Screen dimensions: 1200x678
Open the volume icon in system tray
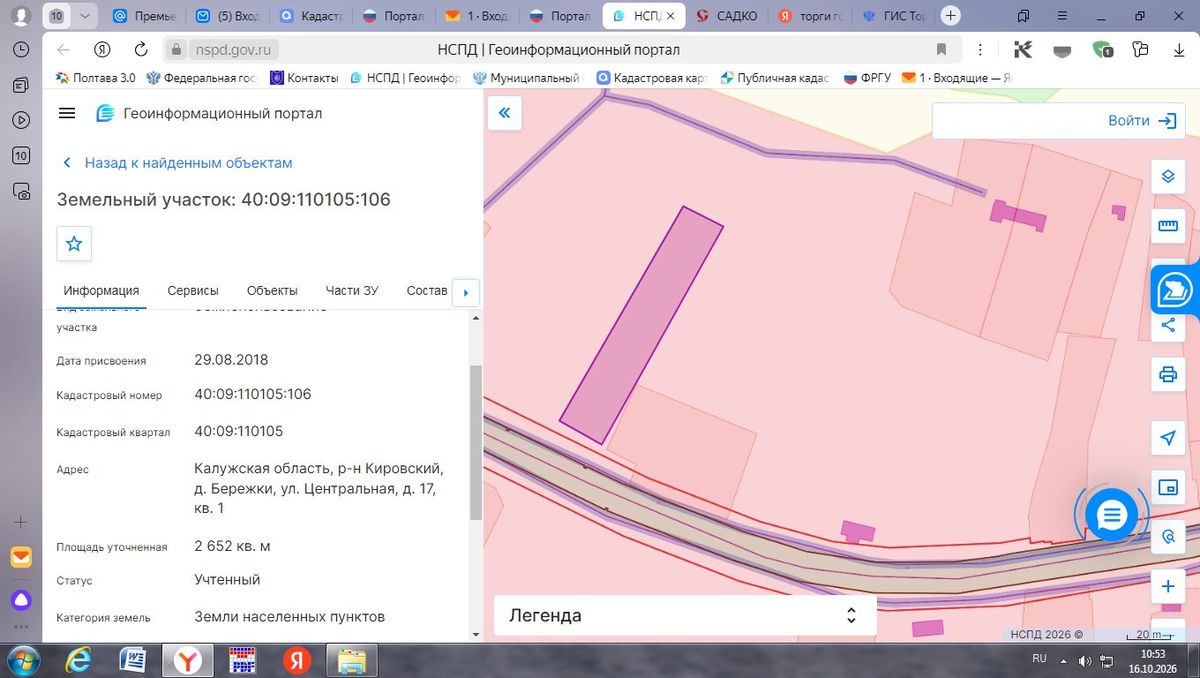pos(1086,660)
